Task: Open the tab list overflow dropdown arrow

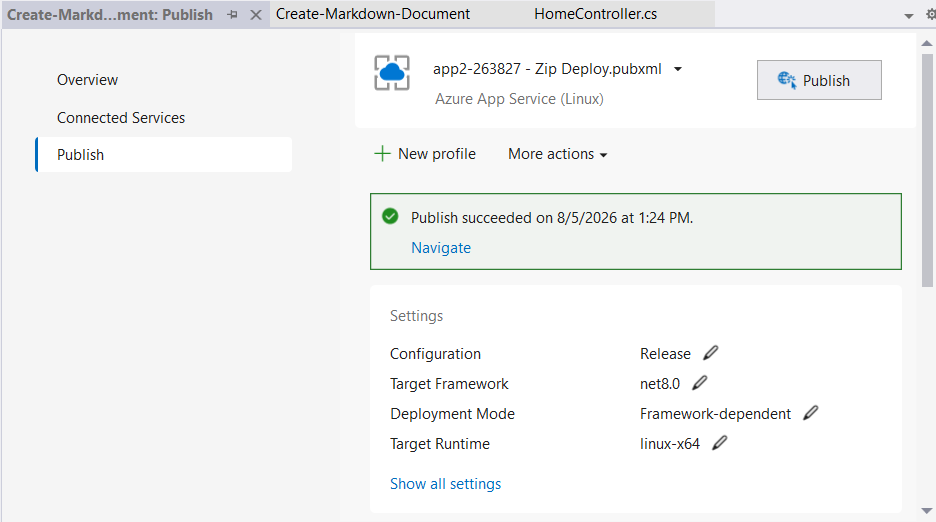Action: click(909, 16)
